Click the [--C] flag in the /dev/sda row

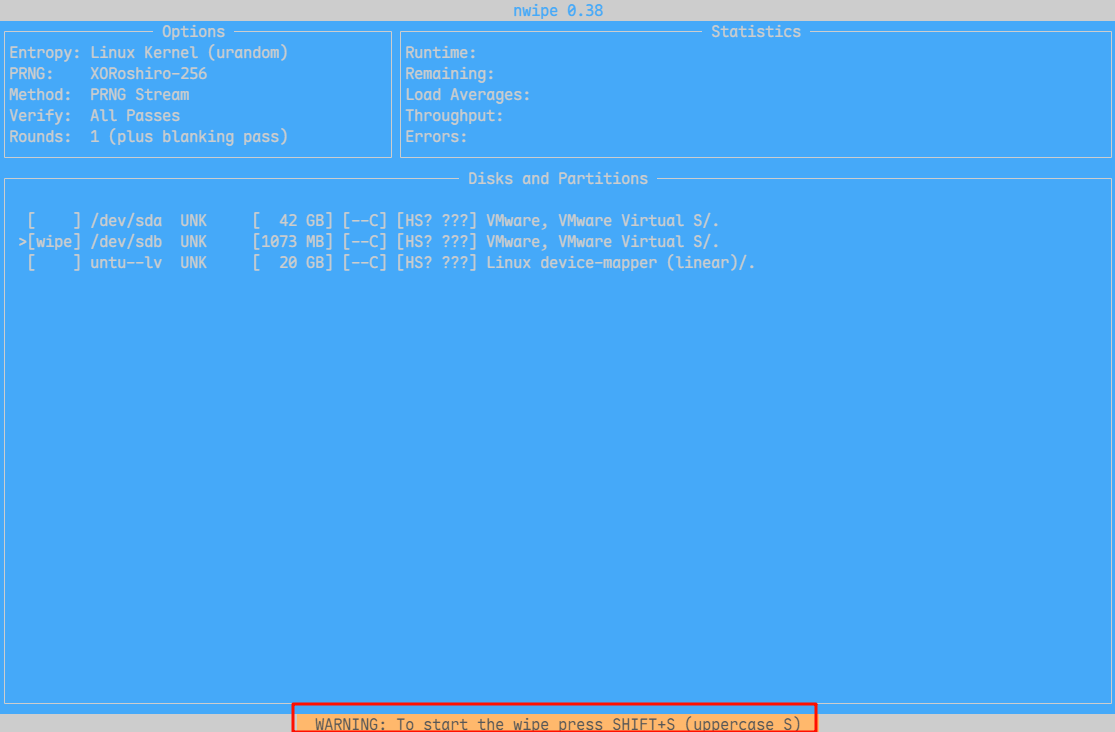click(365, 221)
